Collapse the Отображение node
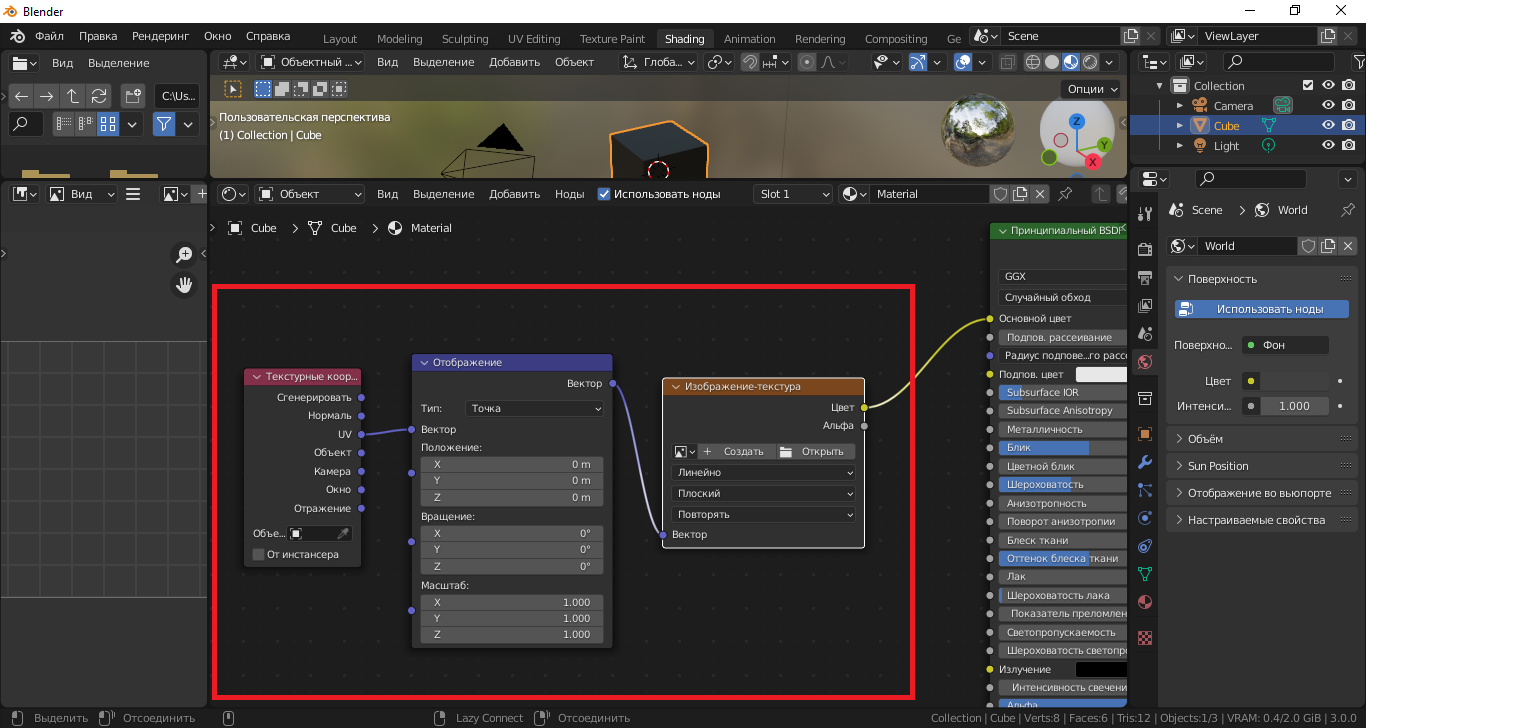This screenshot has width=1522, height=728. 424,362
